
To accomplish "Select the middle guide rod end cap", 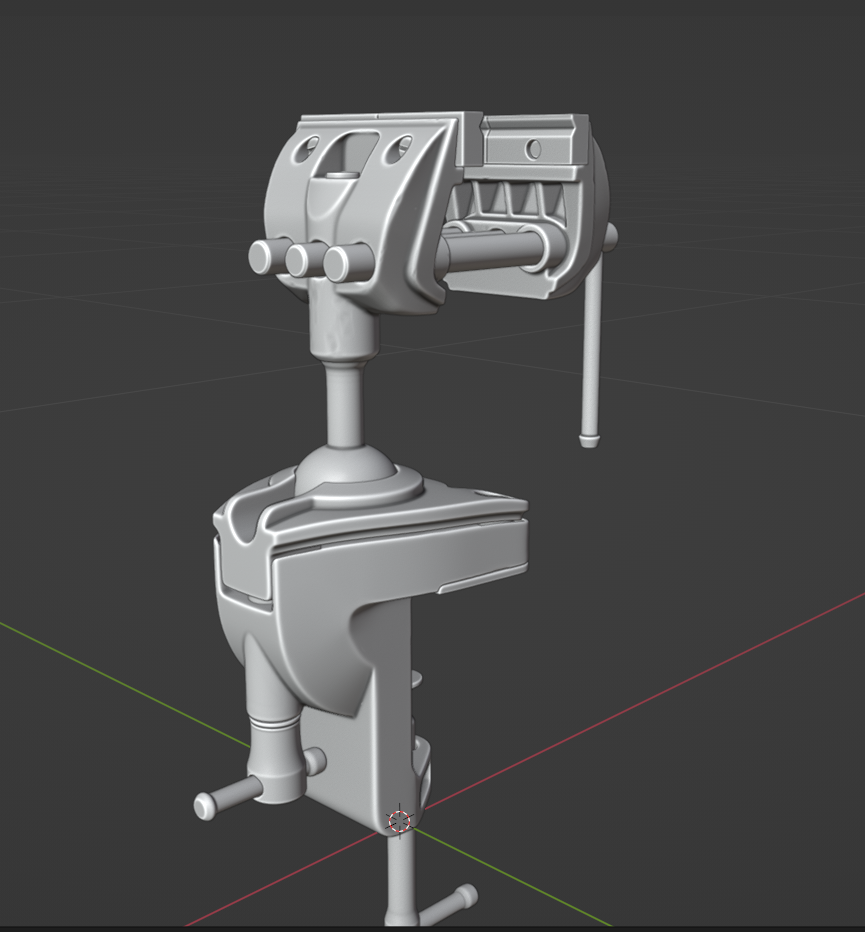I will 298,260.
